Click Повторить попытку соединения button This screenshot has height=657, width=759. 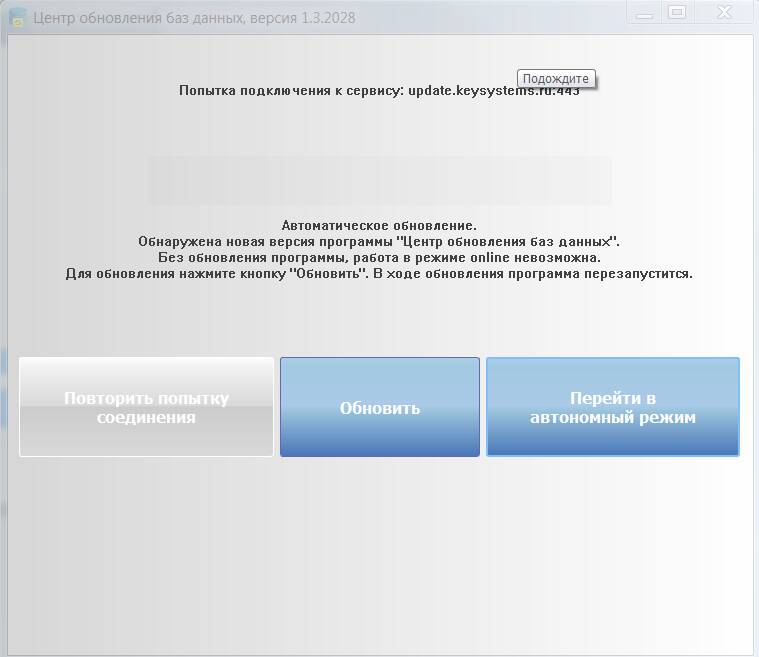(x=146, y=407)
